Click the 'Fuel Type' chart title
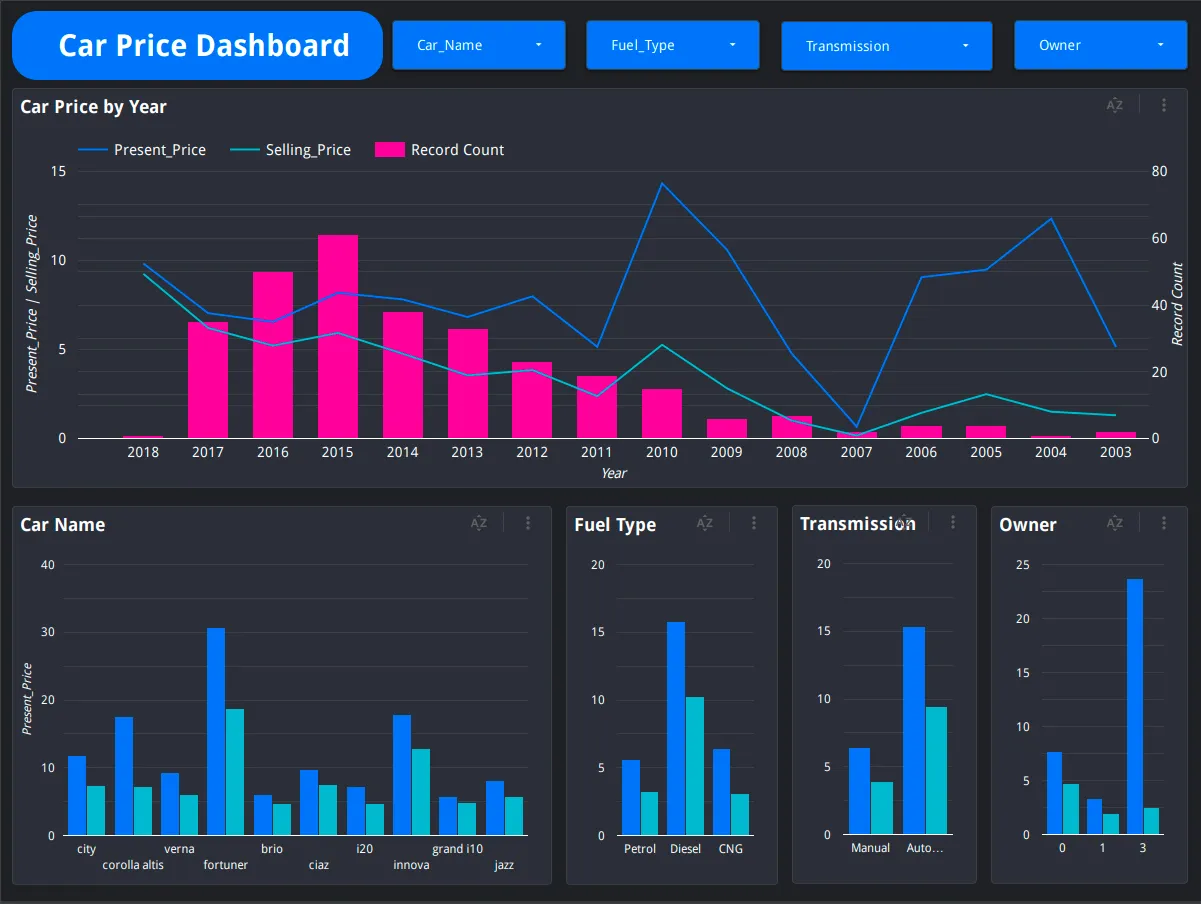Image resolution: width=1201 pixels, height=904 pixels. (615, 525)
